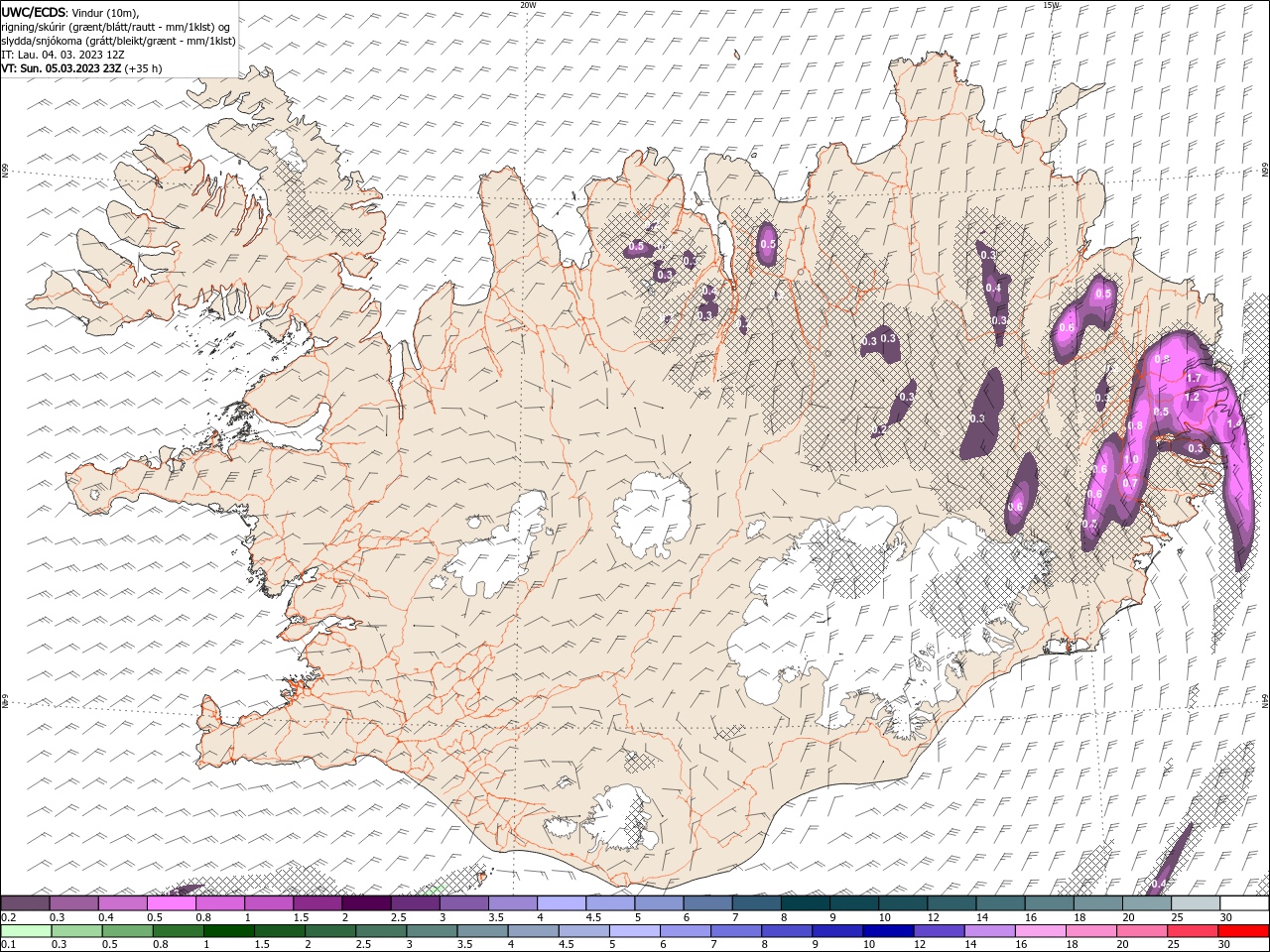Click the 1.2 snowfall value on map
The height and width of the screenshot is (952, 1270).
click(x=1193, y=397)
